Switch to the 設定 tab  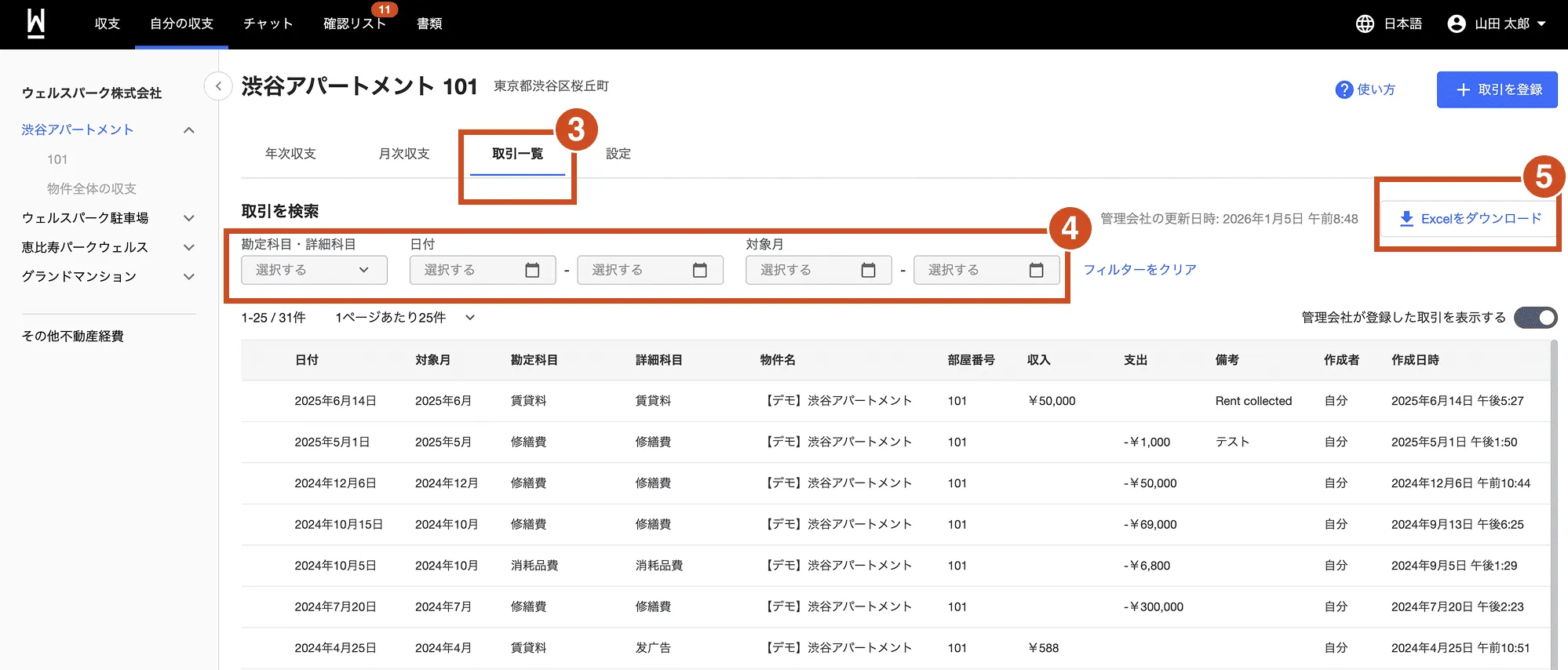(x=618, y=154)
